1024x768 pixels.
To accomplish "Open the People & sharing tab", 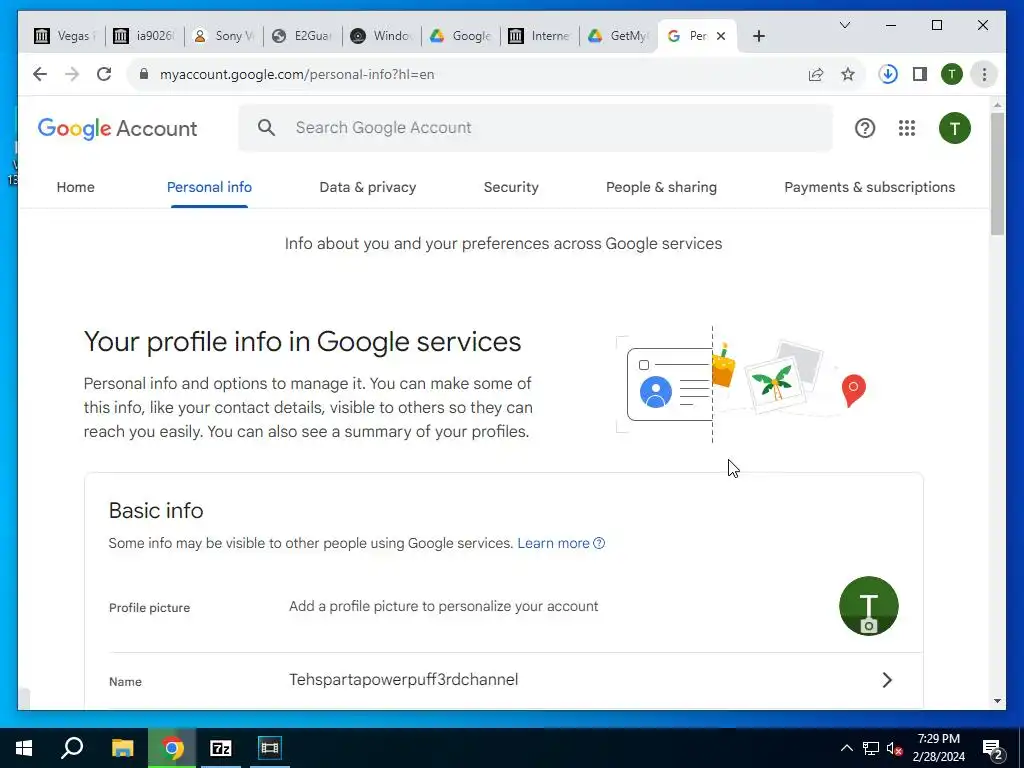I will coord(662,187).
